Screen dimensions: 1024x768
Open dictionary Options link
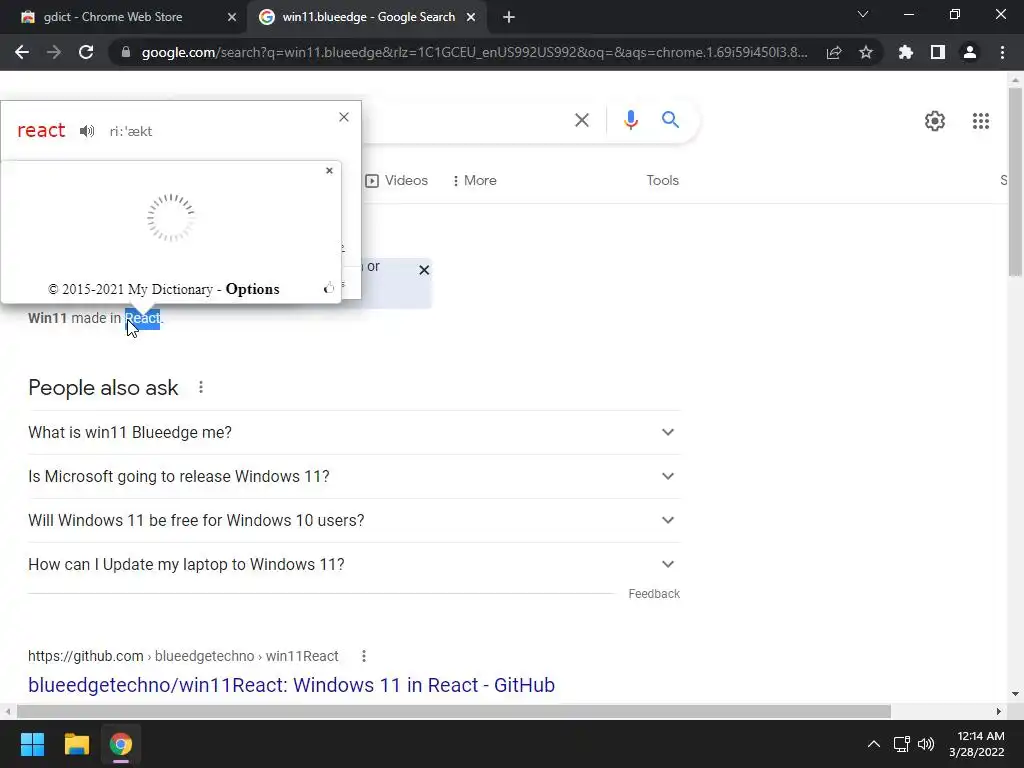[252, 289]
